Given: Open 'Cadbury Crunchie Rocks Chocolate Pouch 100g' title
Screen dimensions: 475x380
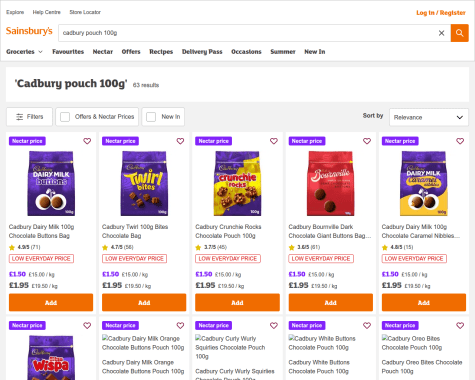Looking at the screenshot, I should tap(228, 231).
